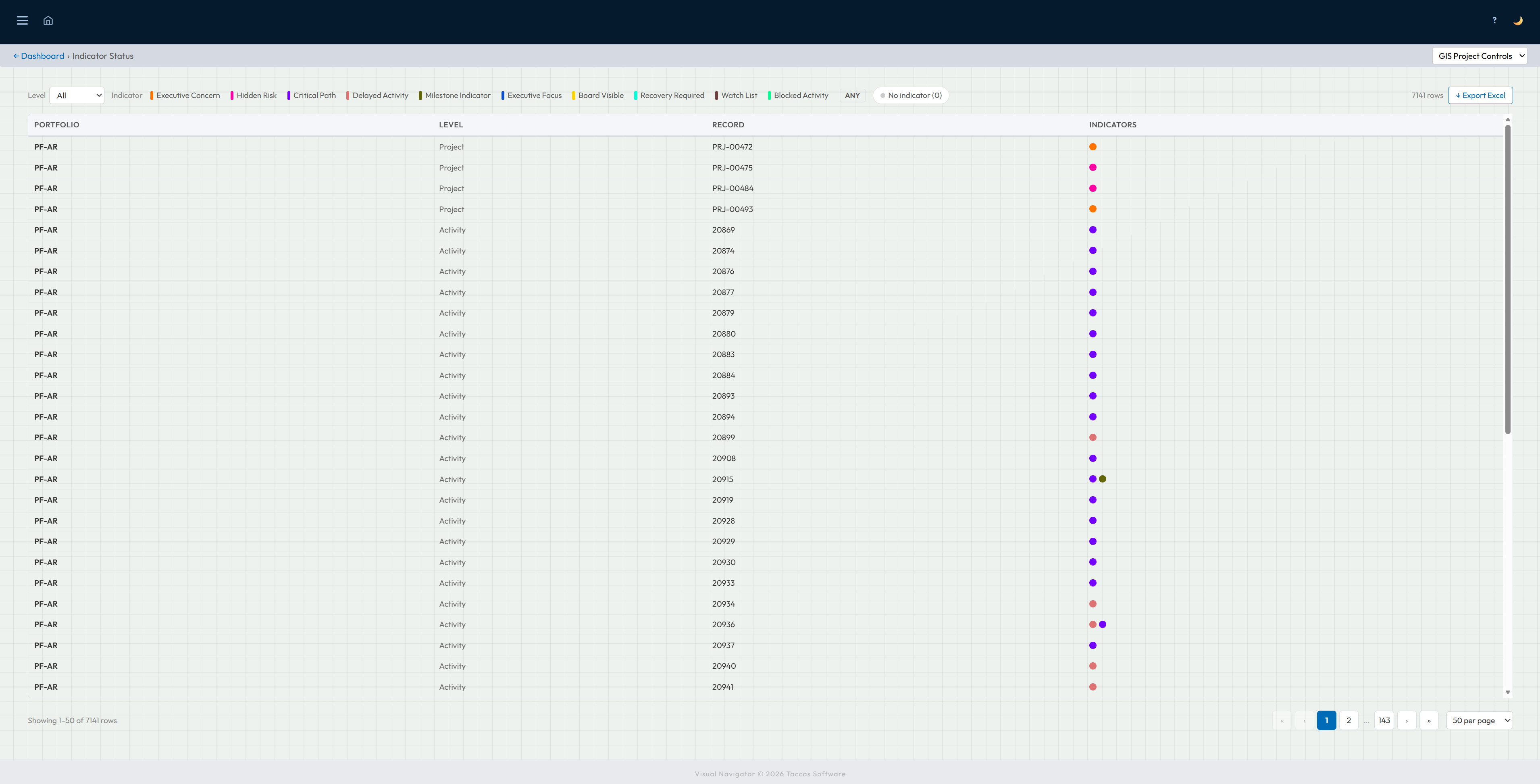Sort by LEVEL column header

pos(451,125)
